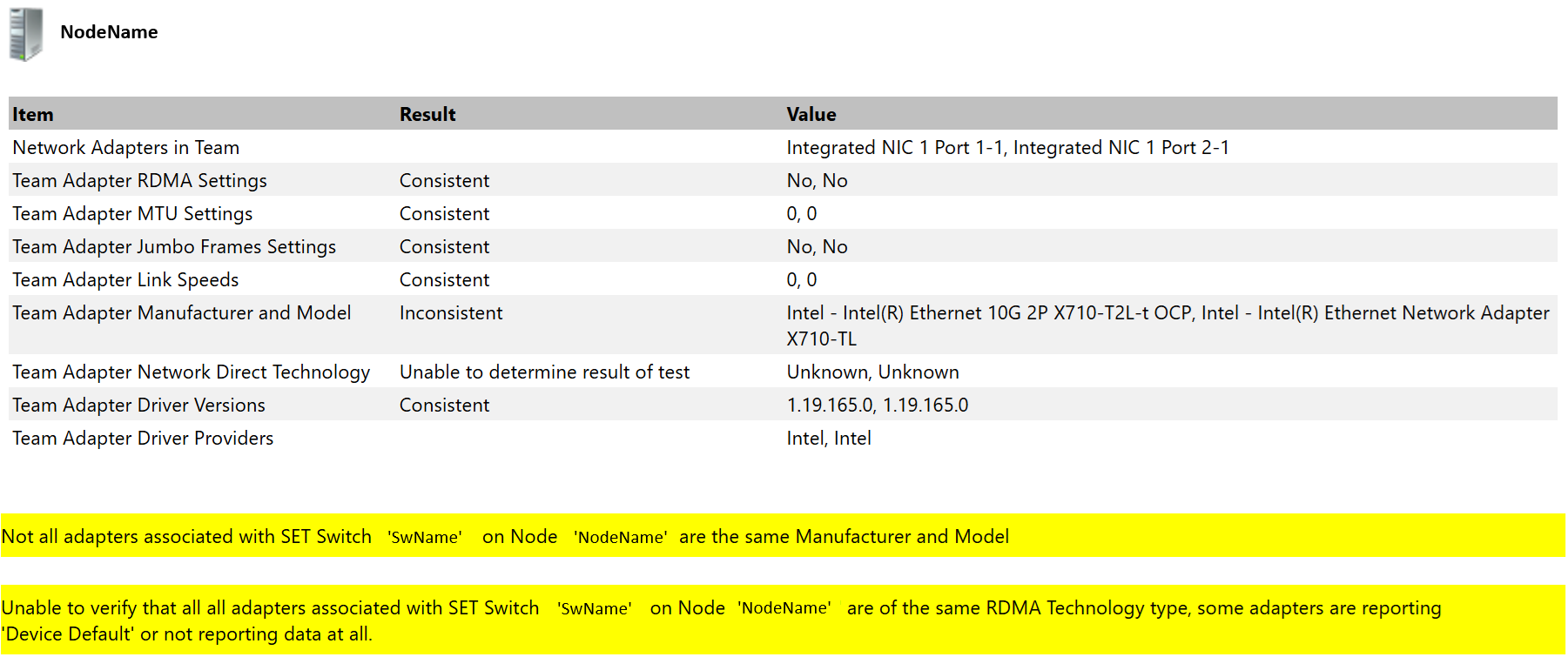Viewport: 1568px width, 657px height.
Task: Click the Inconsistent result cell
Action: pos(451,312)
